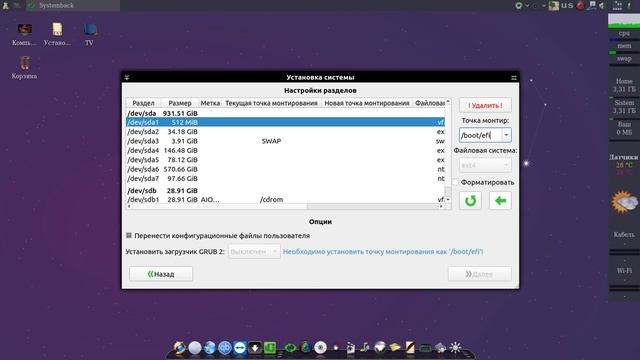Select the /dev/sda2 34.18 GiB partition
The width and height of the screenshot is (640, 360).
[x=285, y=131]
